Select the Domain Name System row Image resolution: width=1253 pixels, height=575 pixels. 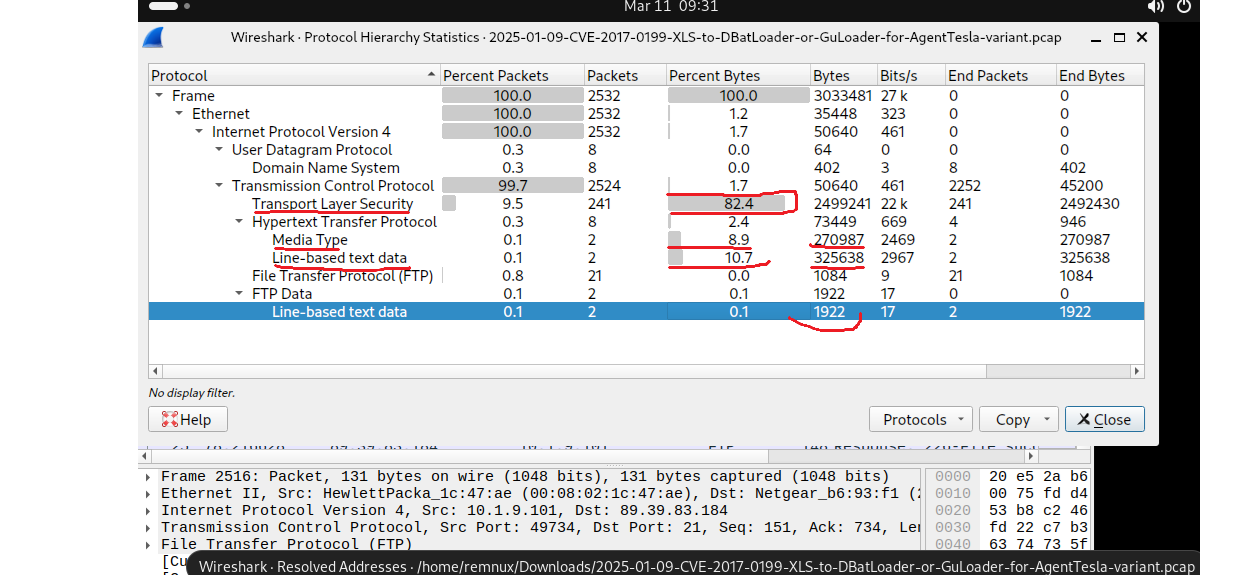[x=646, y=168]
